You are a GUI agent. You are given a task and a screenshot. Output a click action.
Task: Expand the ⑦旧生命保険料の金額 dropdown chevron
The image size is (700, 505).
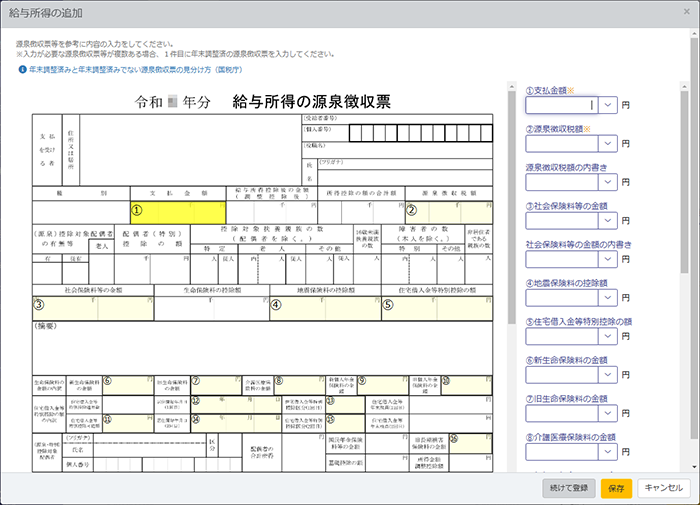pos(607,413)
